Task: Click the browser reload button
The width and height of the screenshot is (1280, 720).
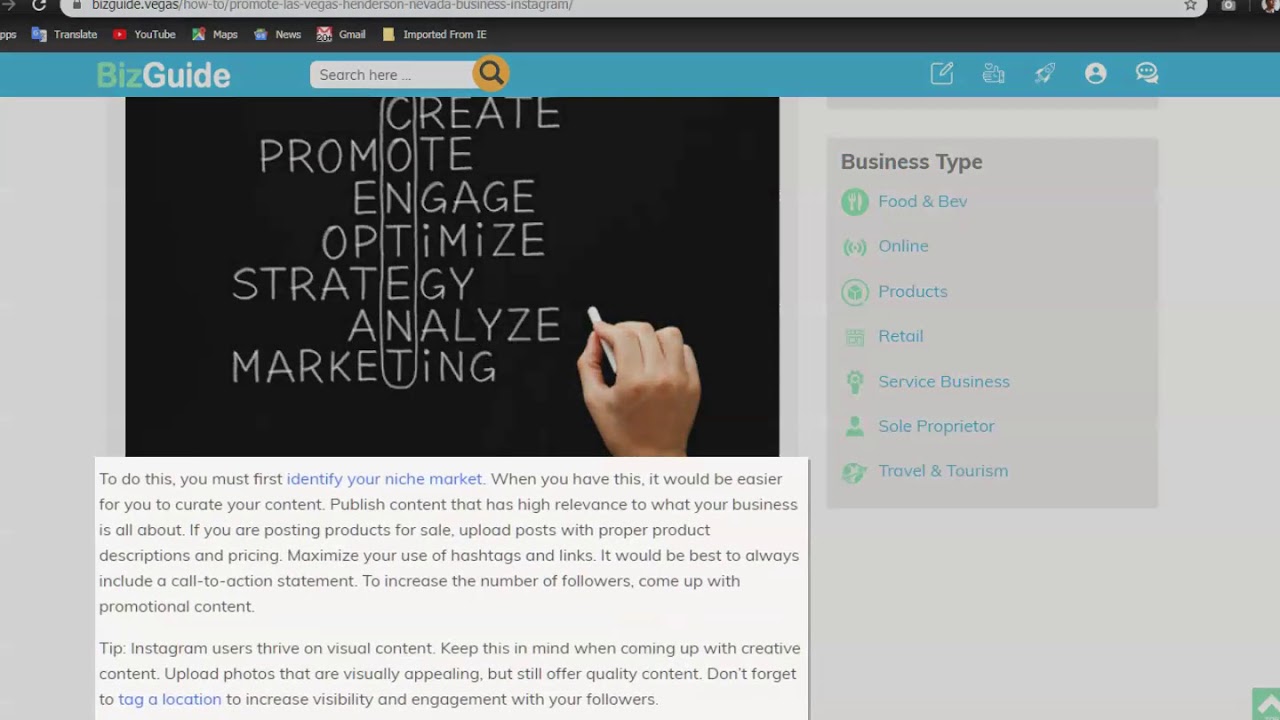Action: [x=39, y=5]
